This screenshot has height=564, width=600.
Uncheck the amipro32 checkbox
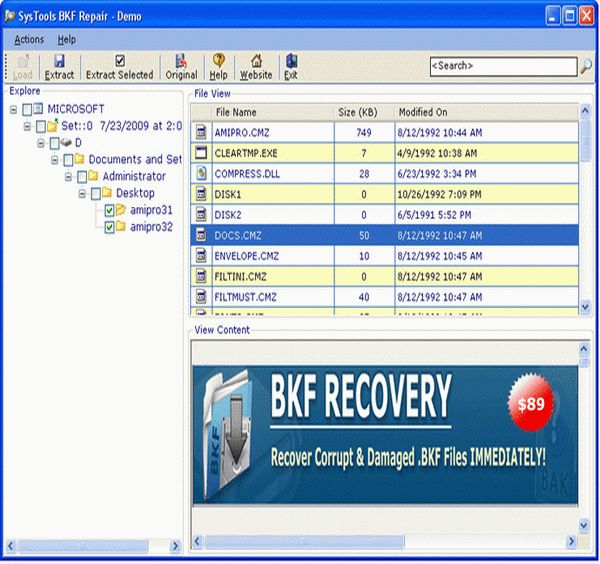pos(109,227)
